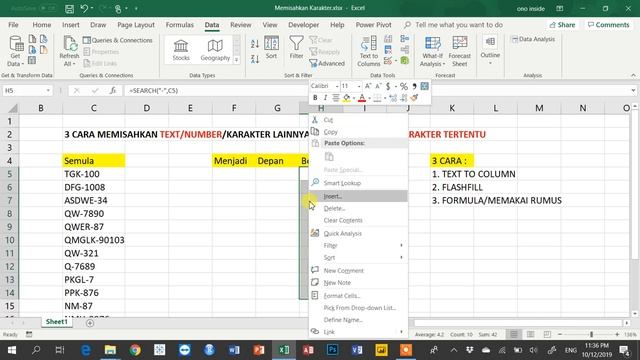Add a new sheet with plus button

(90, 323)
